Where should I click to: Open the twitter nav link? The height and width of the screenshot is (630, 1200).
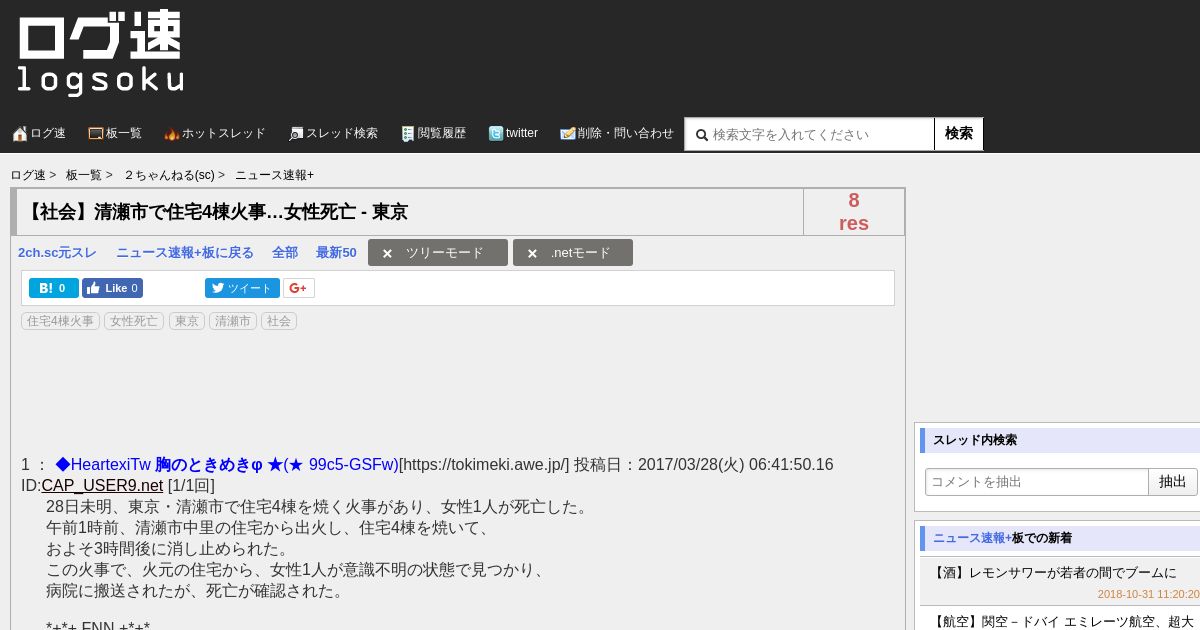pos(513,133)
